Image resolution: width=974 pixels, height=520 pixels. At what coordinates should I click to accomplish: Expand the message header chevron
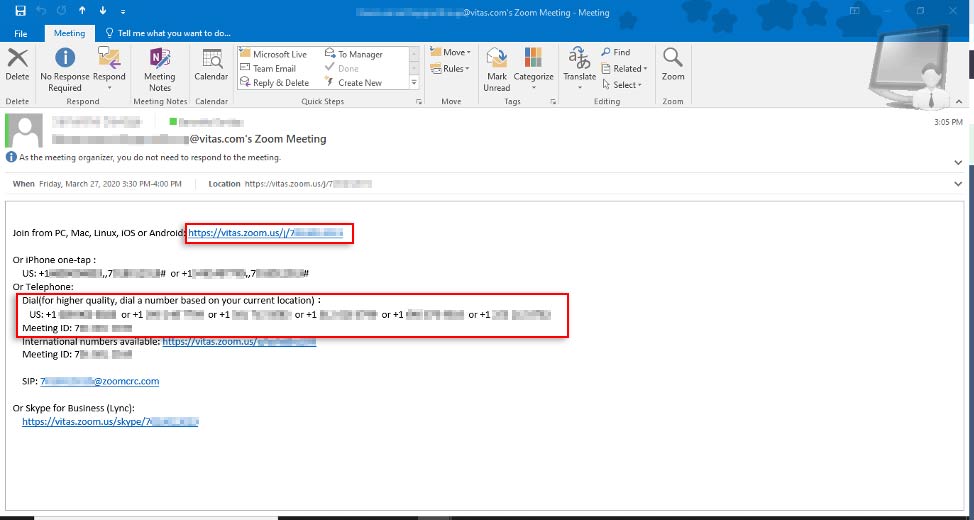958,162
